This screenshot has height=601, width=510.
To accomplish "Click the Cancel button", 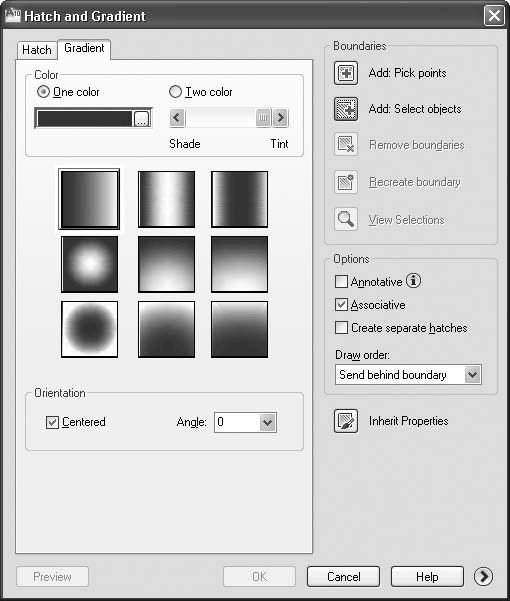I will tap(343, 576).
